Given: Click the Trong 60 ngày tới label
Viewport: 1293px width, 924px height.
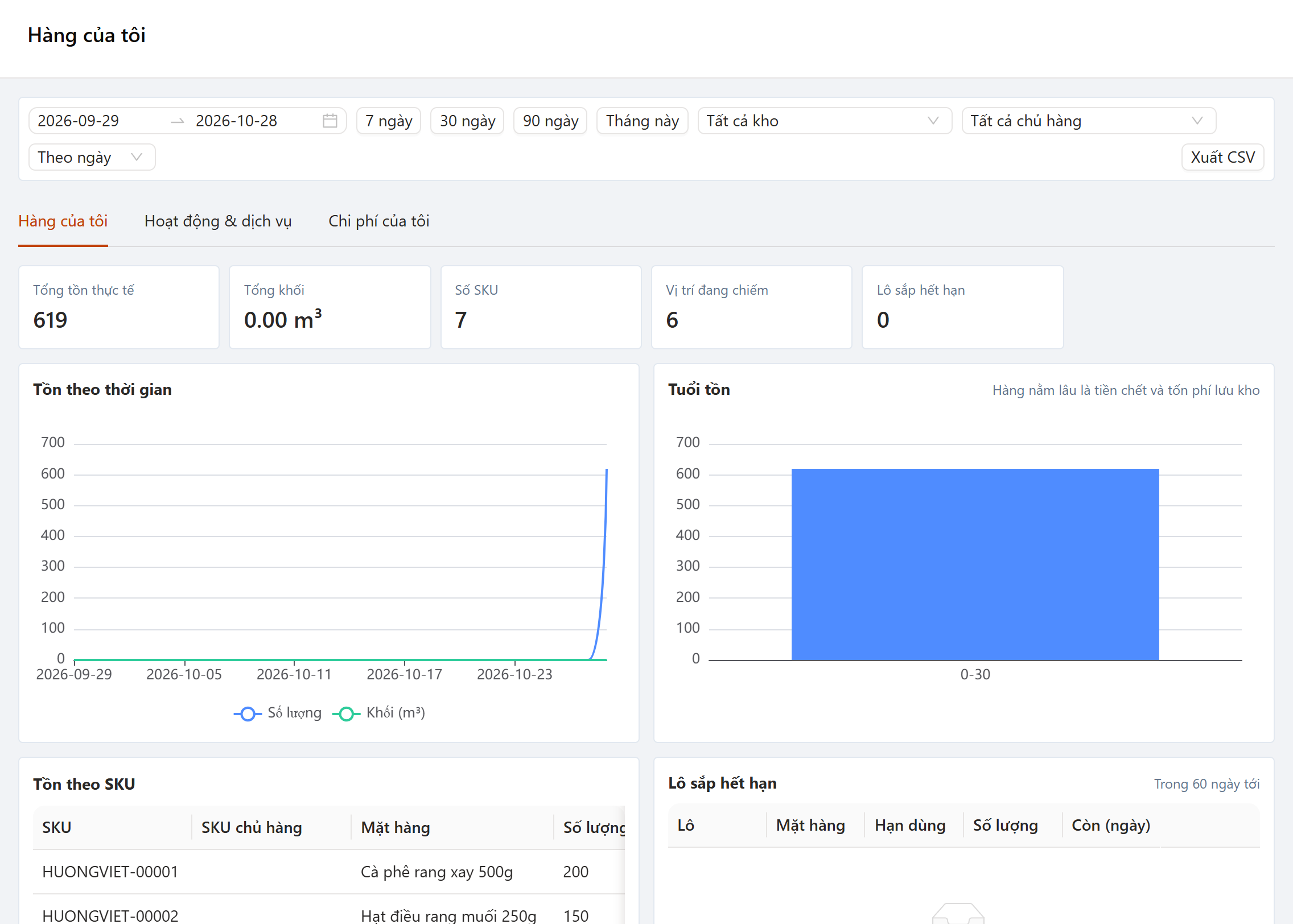Looking at the screenshot, I should coord(1206,784).
